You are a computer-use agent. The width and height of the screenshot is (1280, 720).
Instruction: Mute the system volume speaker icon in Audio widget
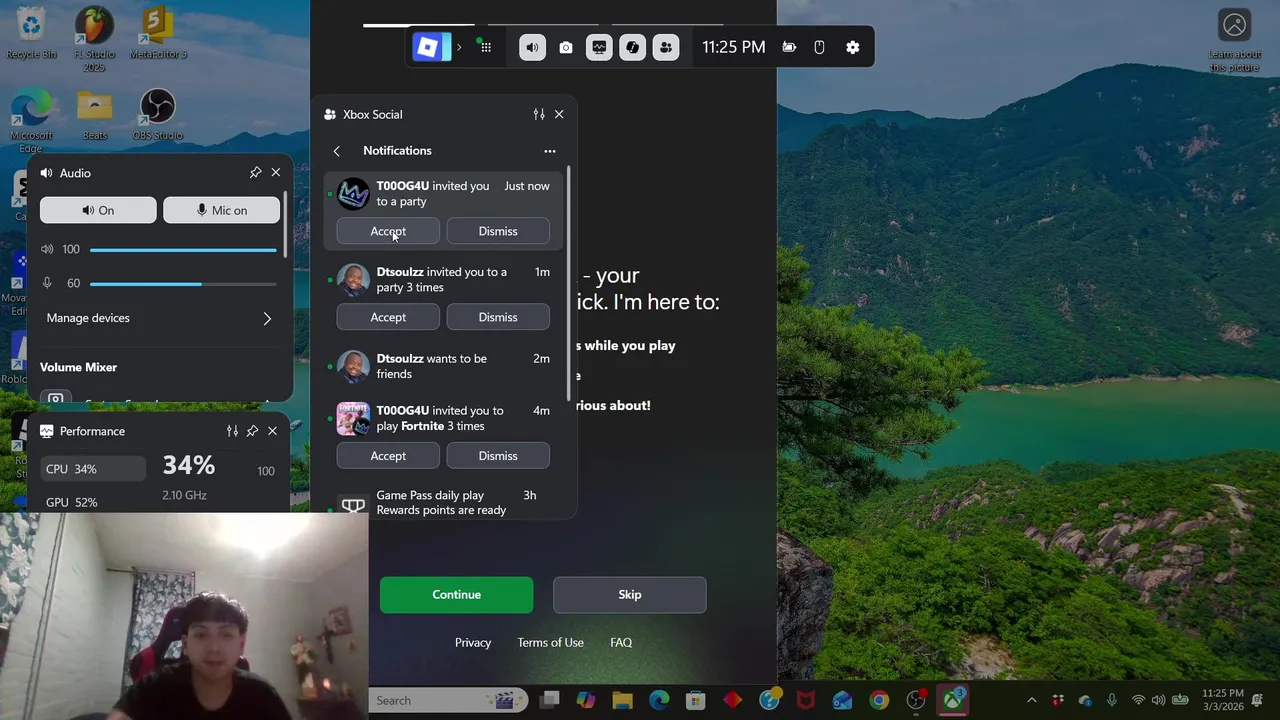point(47,249)
